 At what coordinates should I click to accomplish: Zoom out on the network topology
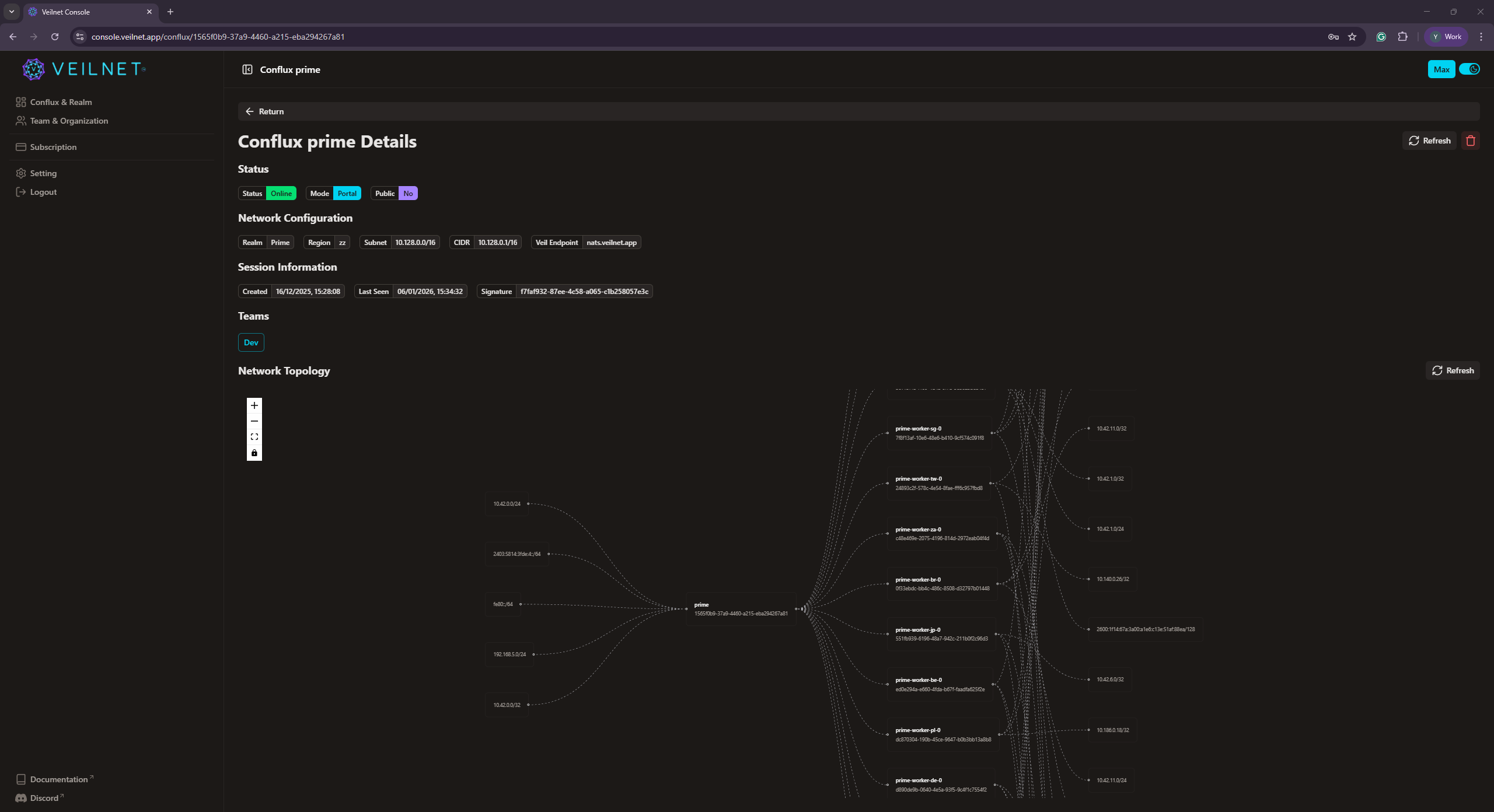point(254,421)
